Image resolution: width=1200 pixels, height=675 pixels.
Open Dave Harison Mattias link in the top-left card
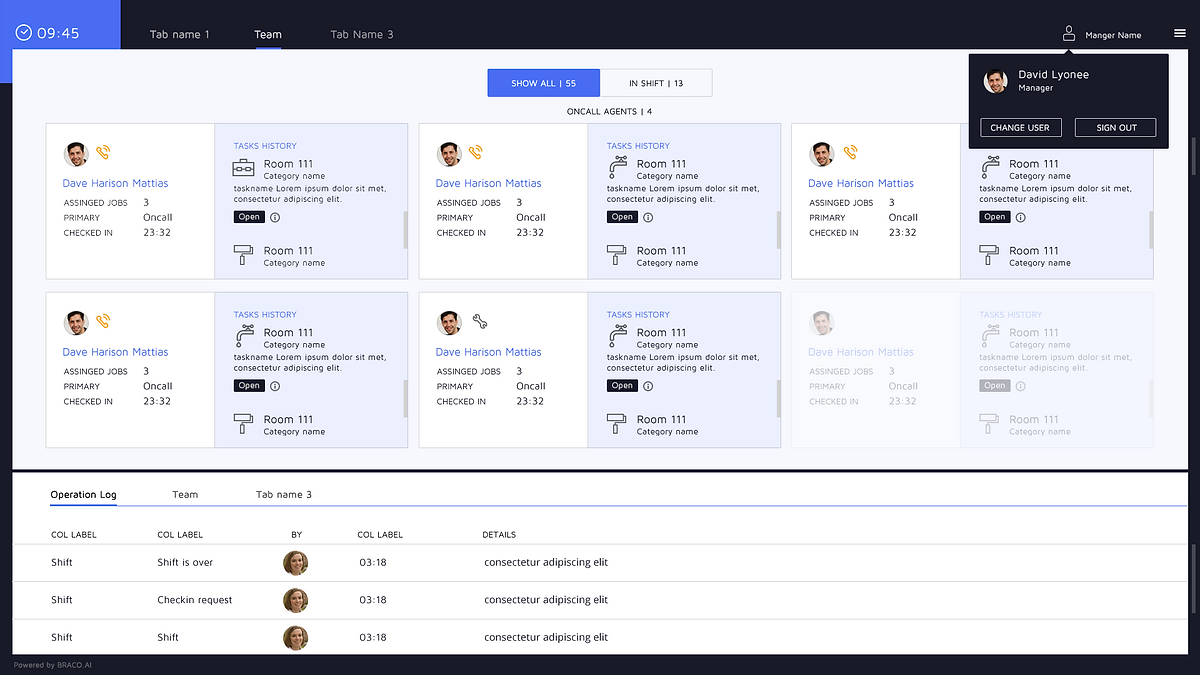click(115, 183)
